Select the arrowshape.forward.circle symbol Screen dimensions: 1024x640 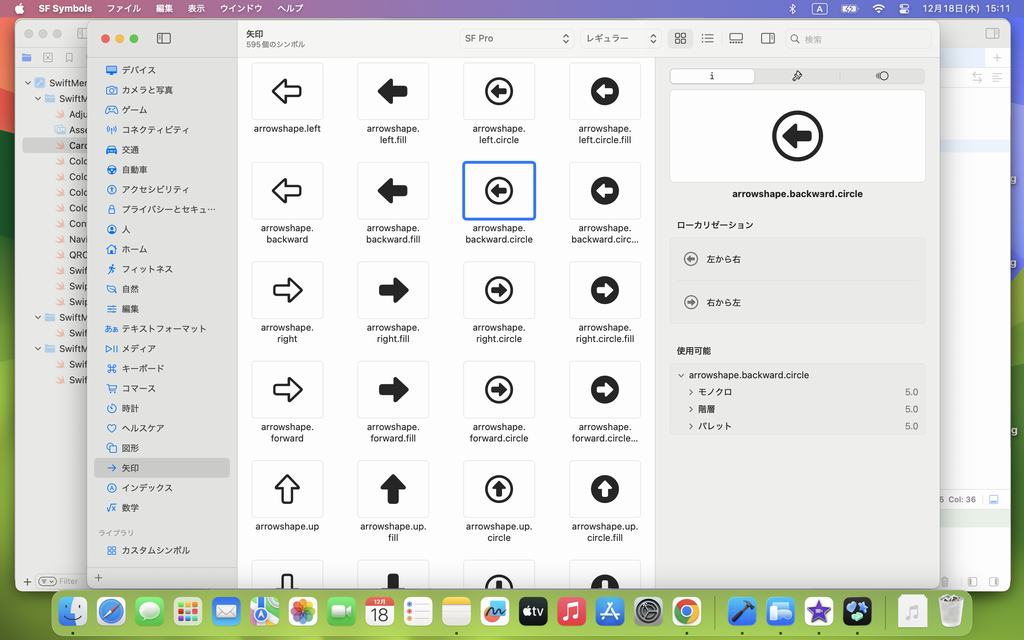tap(499, 390)
